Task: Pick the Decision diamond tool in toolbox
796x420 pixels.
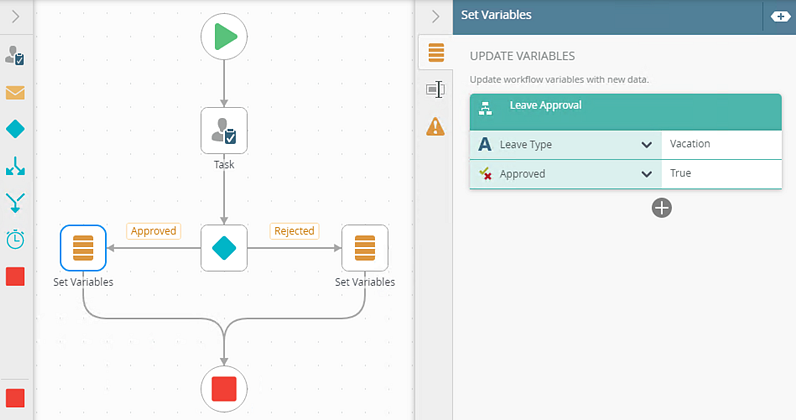Action: (15, 129)
